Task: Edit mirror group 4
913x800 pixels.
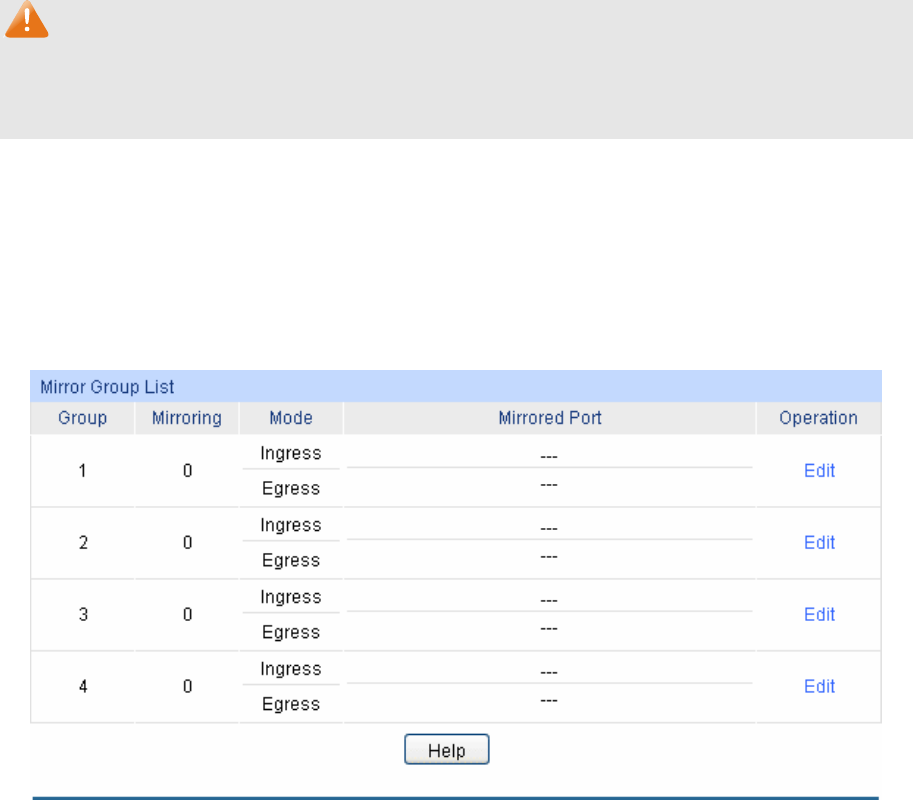Action: 819,686
